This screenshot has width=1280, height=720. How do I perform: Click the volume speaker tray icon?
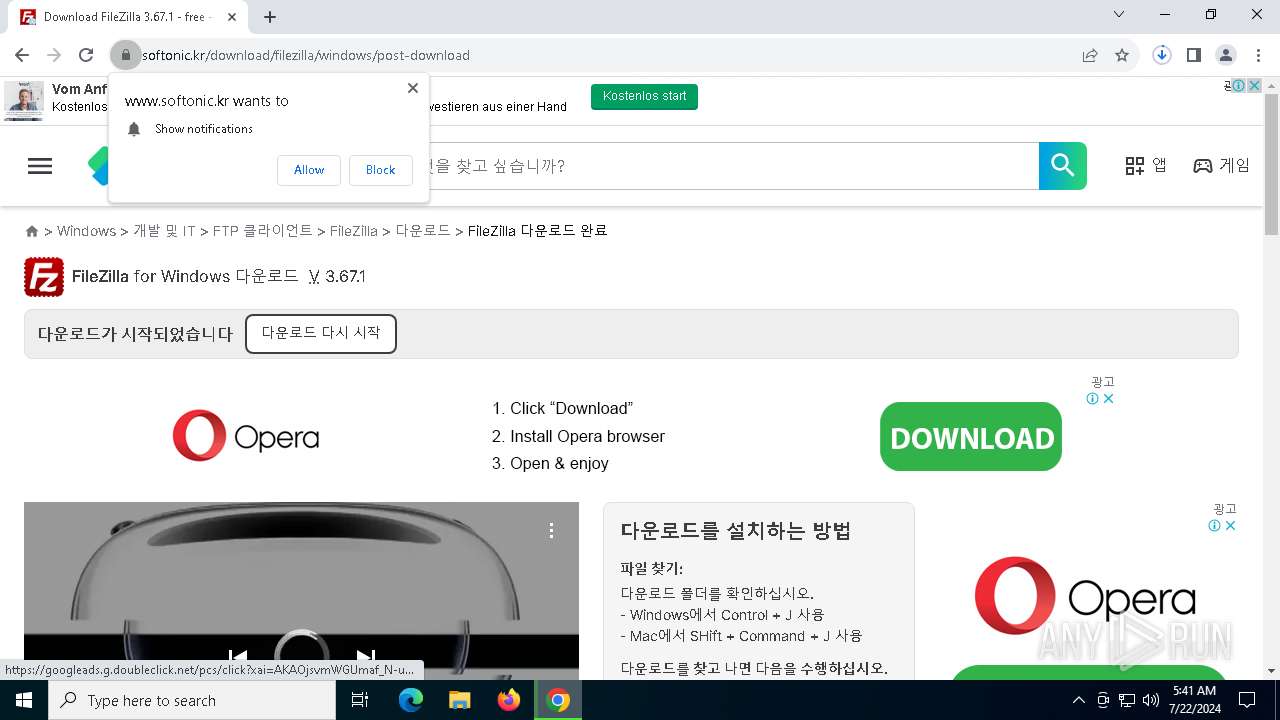tap(1151, 700)
